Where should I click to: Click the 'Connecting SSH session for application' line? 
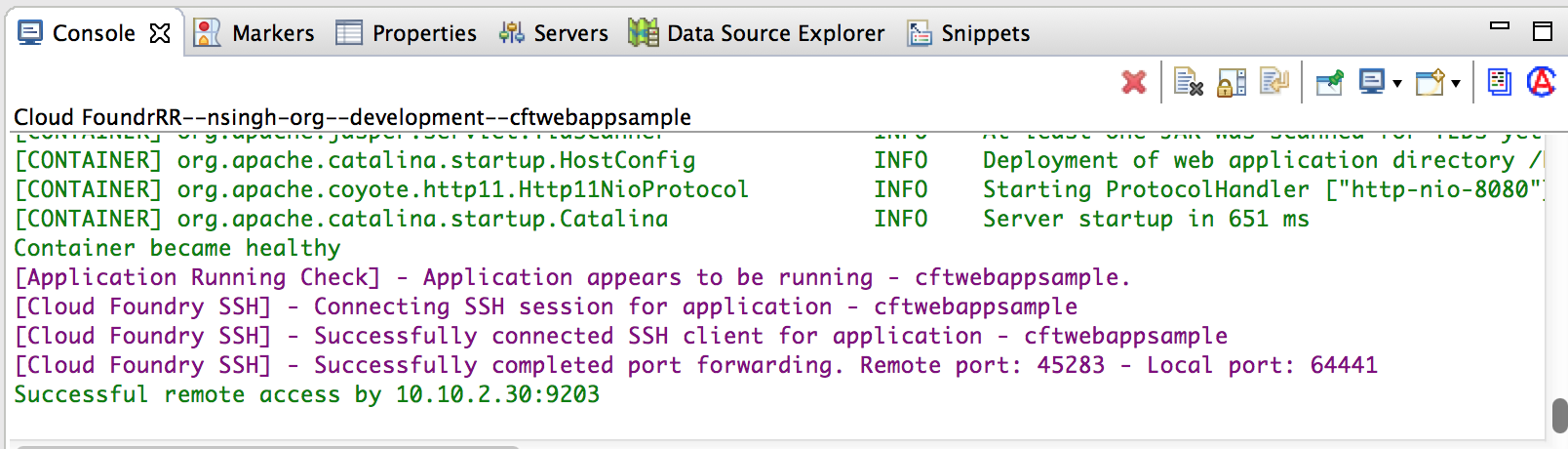click(x=546, y=306)
